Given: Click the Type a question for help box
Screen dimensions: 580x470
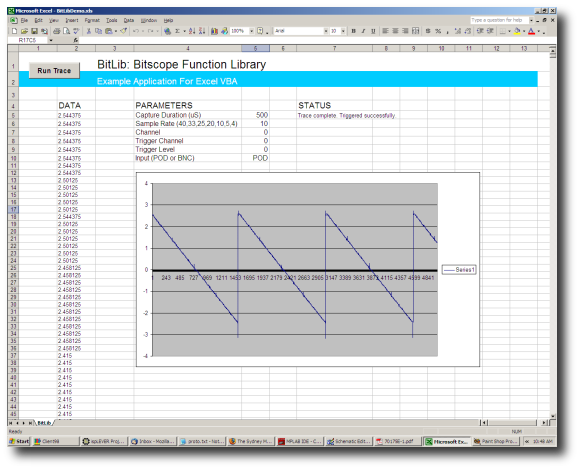Looking at the screenshot, I should click(x=499, y=20).
